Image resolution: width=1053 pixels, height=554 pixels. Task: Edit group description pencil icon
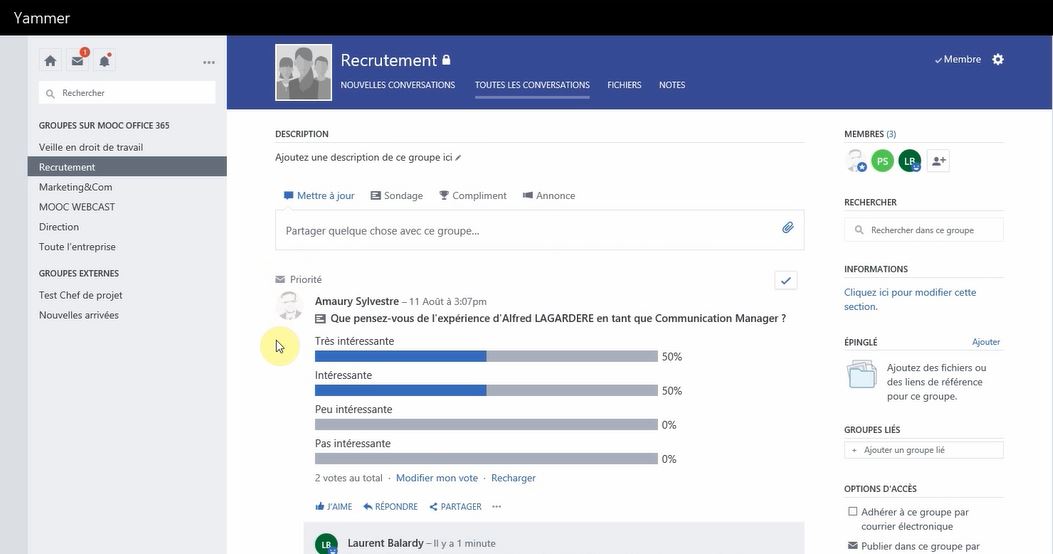point(458,158)
